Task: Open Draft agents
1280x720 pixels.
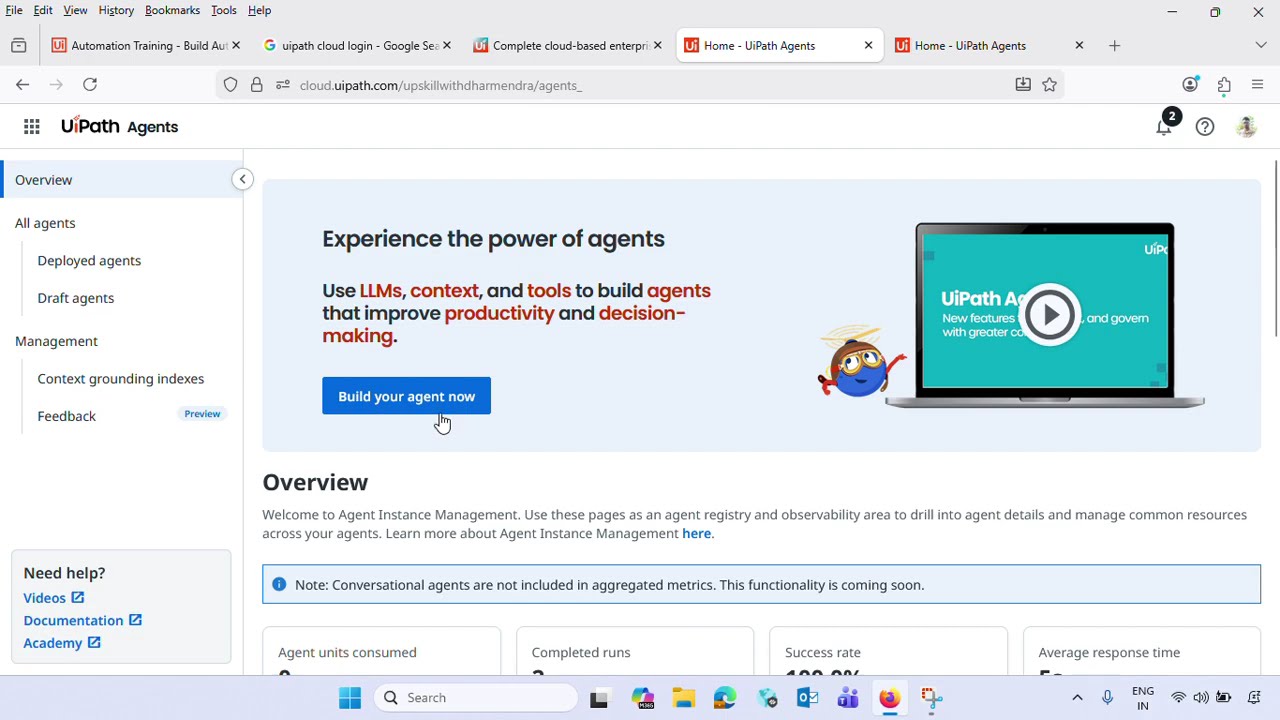Action: (x=76, y=298)
